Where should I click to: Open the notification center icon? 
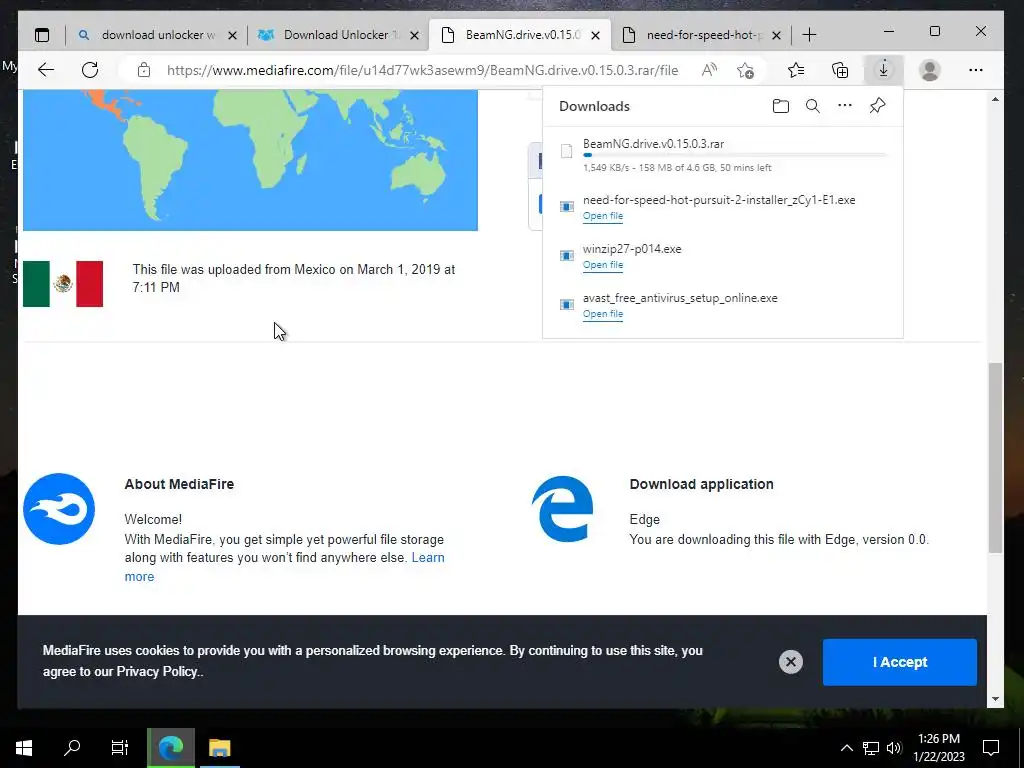tap(991, 748)
